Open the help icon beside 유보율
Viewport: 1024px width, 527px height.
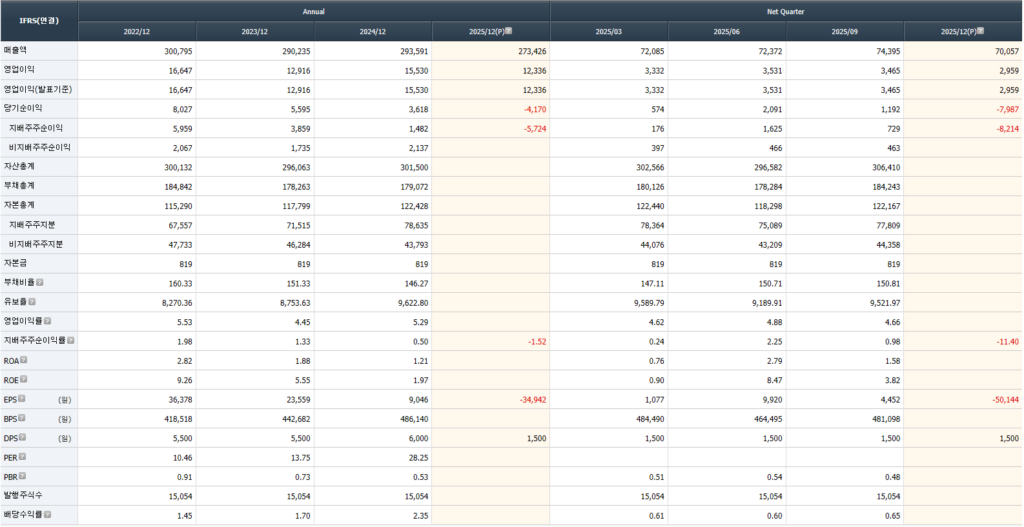(32, 302)
